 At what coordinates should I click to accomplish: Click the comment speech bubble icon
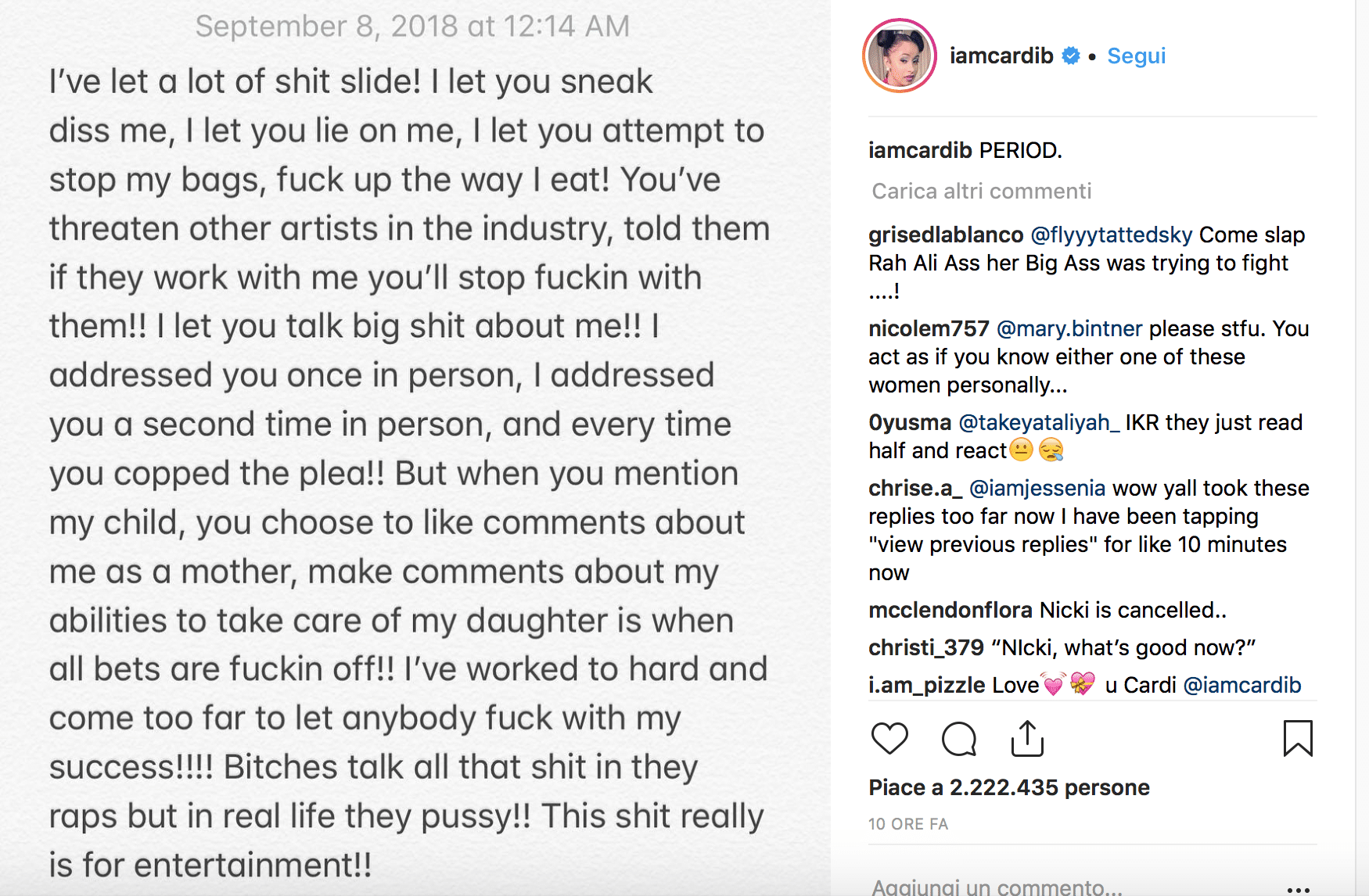(958, 739)
